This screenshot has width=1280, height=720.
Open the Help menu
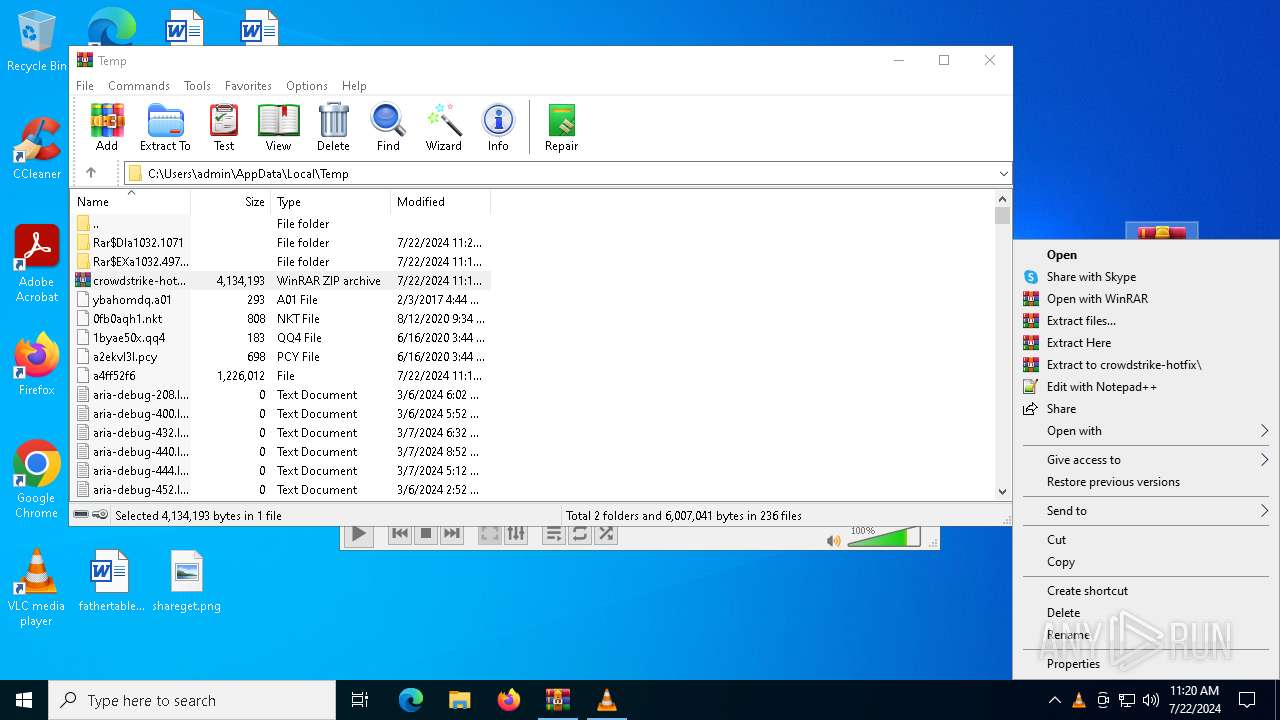point(354,86)
